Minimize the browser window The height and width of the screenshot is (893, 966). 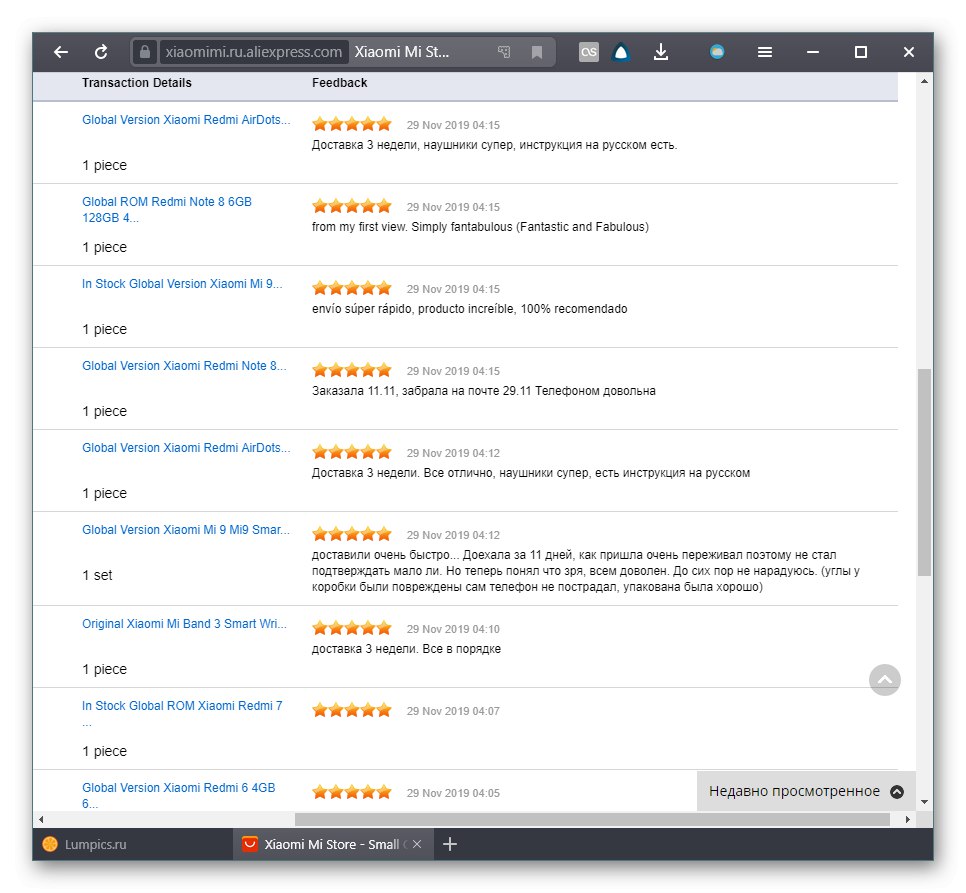813,52
